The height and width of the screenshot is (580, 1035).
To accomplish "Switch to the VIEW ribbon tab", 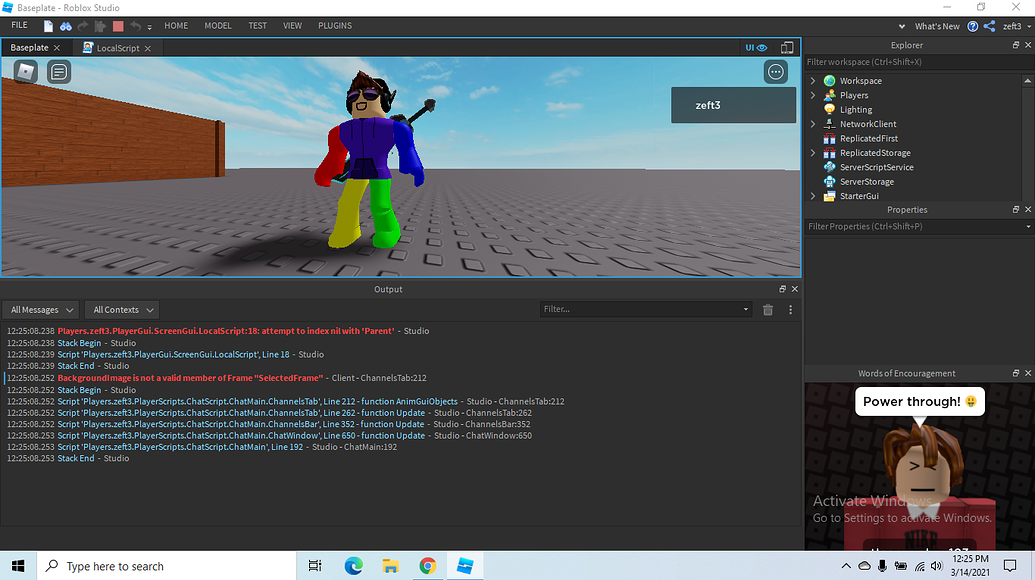I will [292, 26].
